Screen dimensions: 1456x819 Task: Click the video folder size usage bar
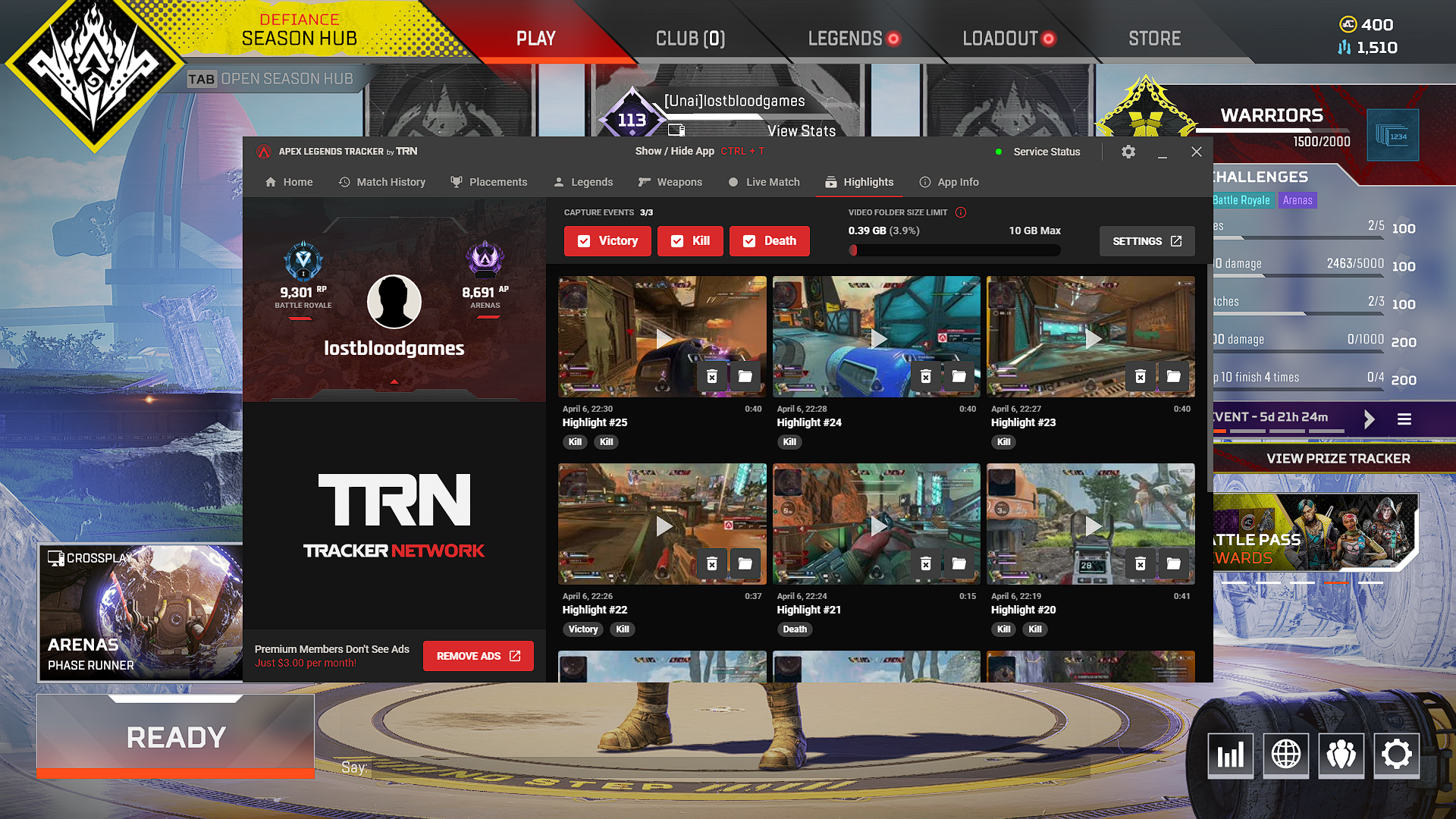click(x=954, y=249)
